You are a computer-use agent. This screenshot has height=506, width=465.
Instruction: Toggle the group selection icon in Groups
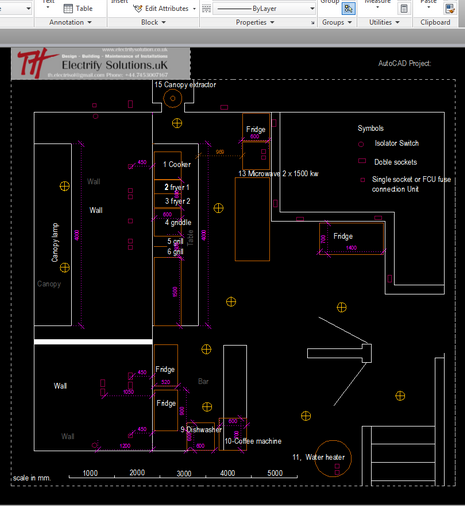(x=348, y=9)
